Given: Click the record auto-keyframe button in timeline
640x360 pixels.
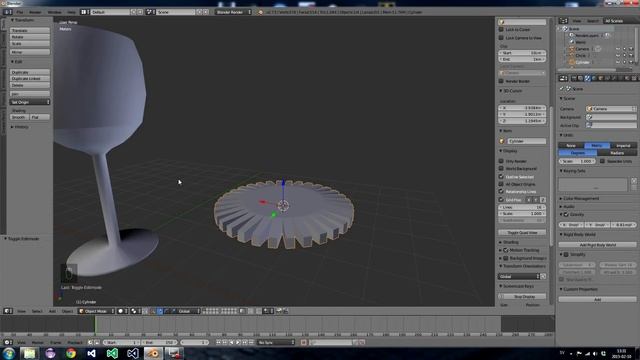Looking at the screenshot, I should coord(304,342).
